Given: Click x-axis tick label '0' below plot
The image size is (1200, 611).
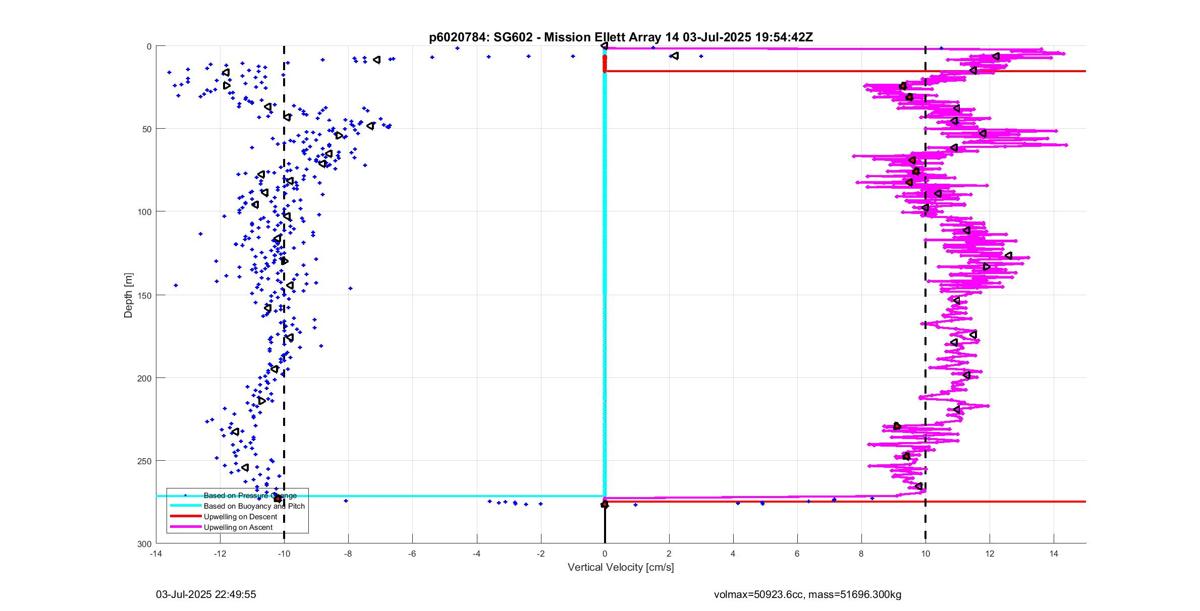Looking at the screenshot, I should point(605,552).
